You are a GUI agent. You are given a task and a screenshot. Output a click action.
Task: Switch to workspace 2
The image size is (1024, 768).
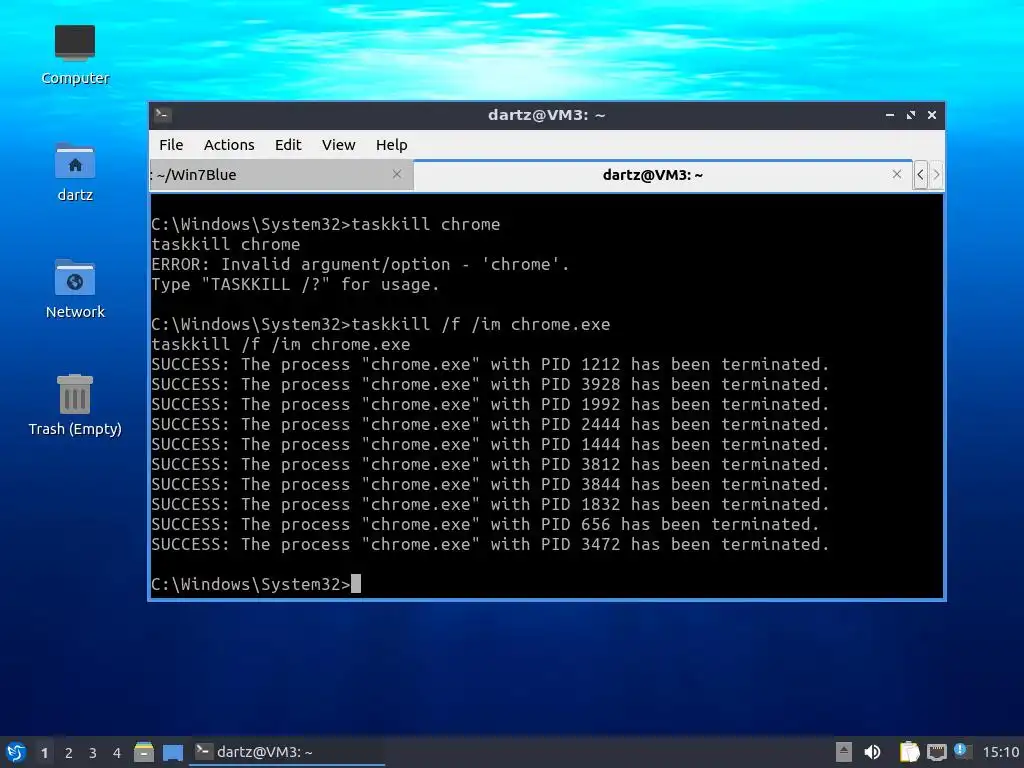69,753
